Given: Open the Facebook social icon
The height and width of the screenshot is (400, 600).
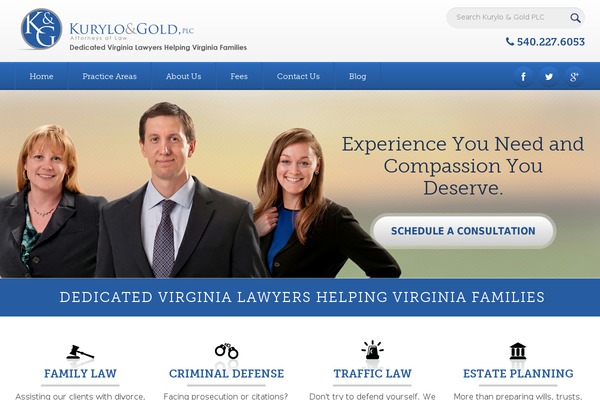Looking at the screenshot, I should tap(523, 77).
